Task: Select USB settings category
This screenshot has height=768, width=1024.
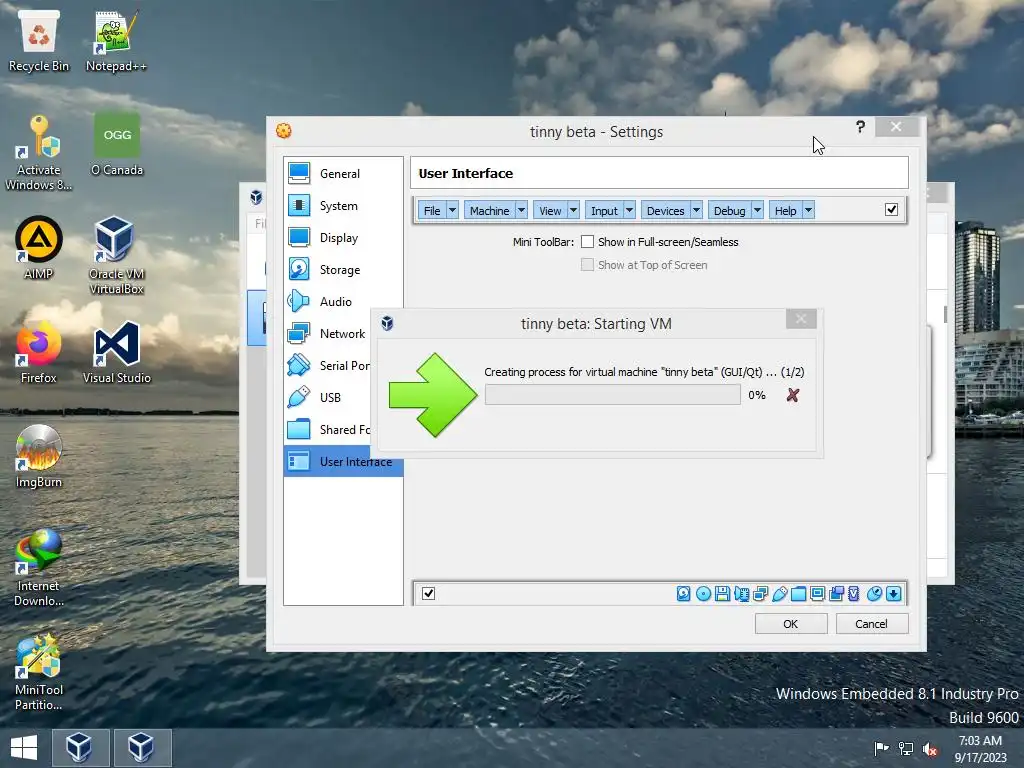Action: point(327,397)
